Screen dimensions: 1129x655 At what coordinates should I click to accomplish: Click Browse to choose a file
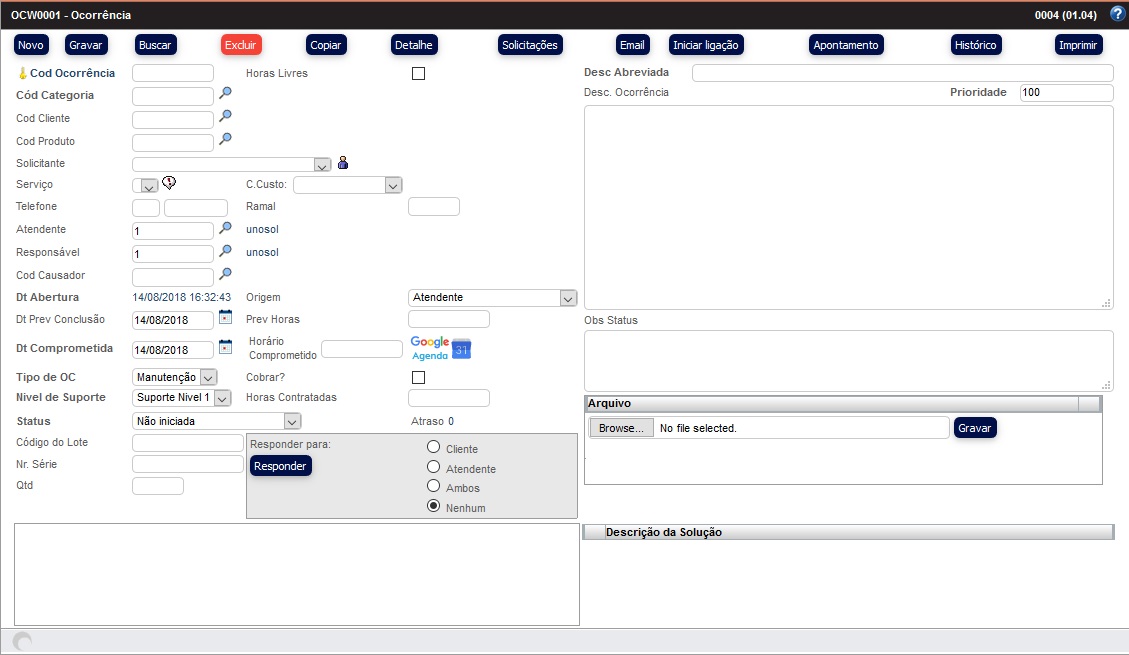click(x=621, y=428)
